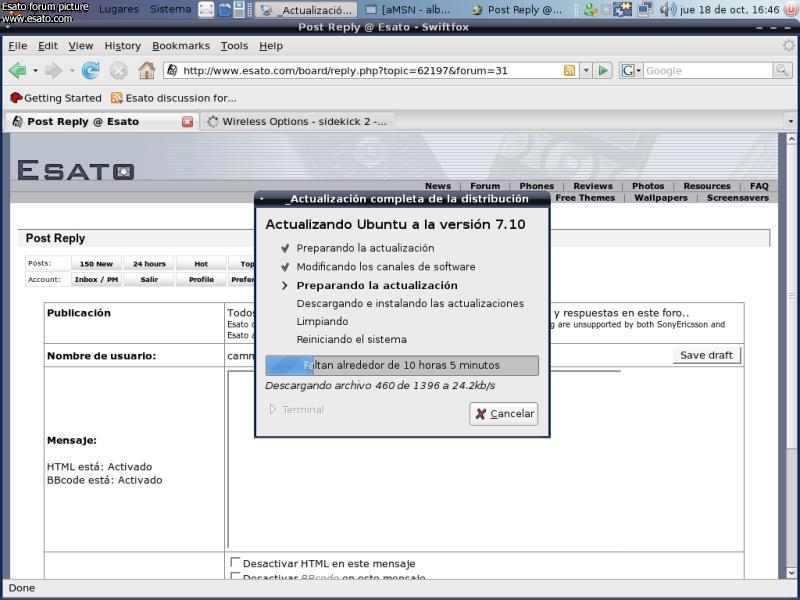The width and height of the screenshot is (800, 600).
Task: Click the Save draft button
Action: click(x=706, y=355)
